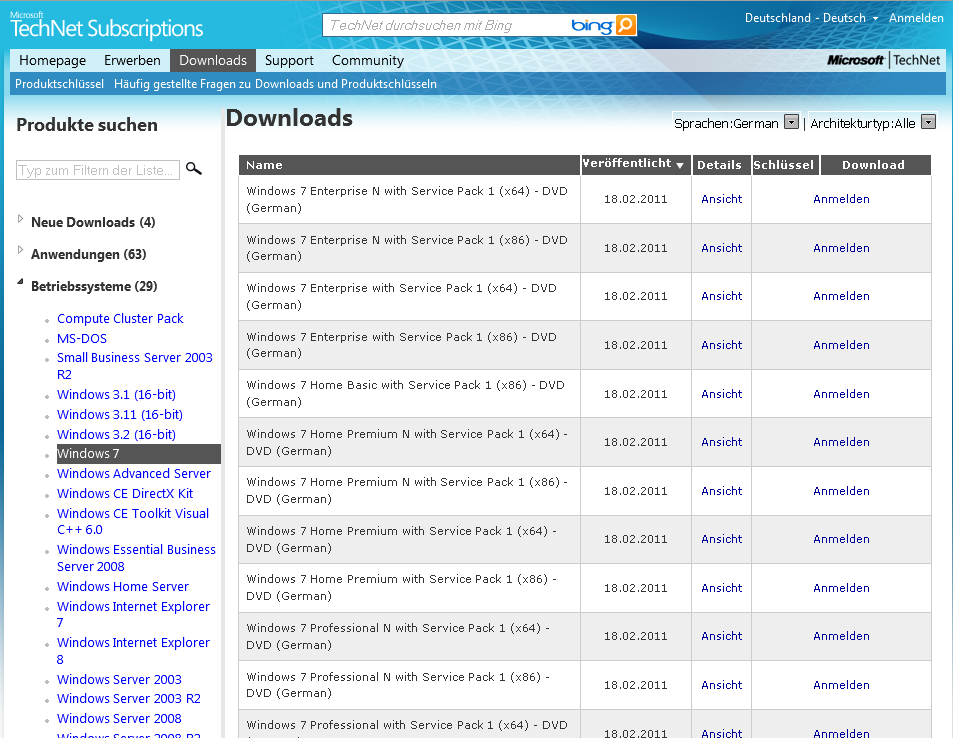Select the Downloads tab
Image resolution: width=953 pixels, height=738 pixels.
click(x=213, y=60)
